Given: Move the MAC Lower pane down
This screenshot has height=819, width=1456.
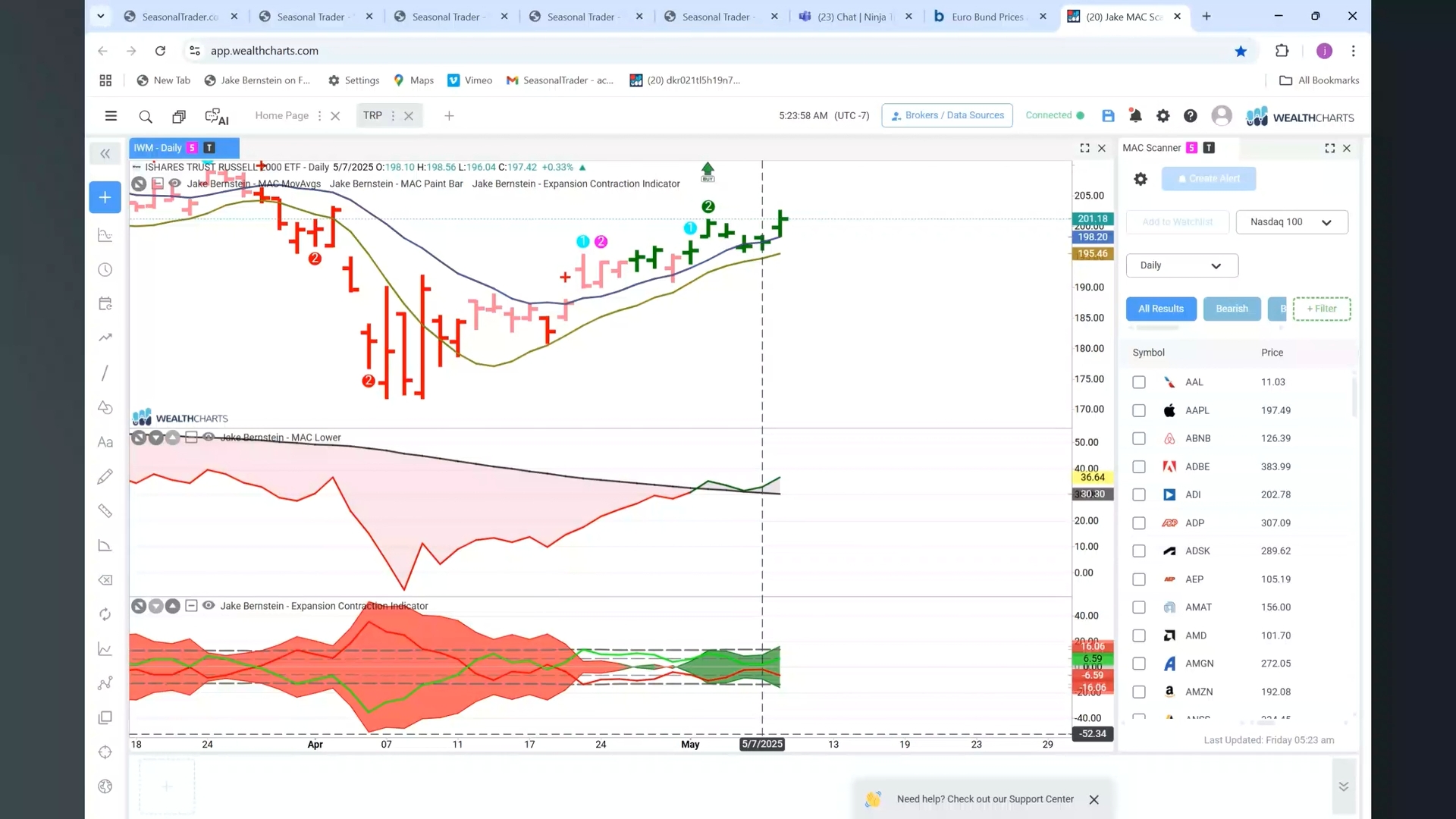Looking at the screenshot, I should point(155,438).
